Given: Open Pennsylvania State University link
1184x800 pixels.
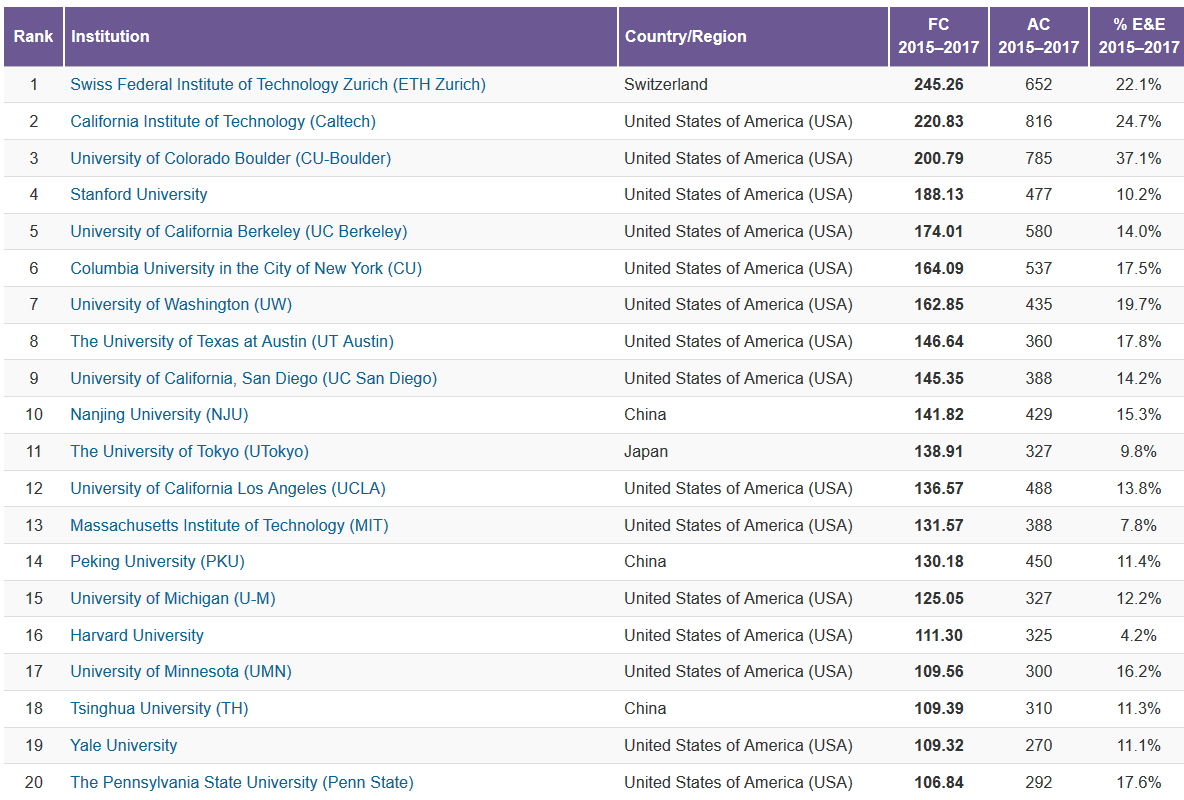Looking at the screenshot, I should coord(242,783).
